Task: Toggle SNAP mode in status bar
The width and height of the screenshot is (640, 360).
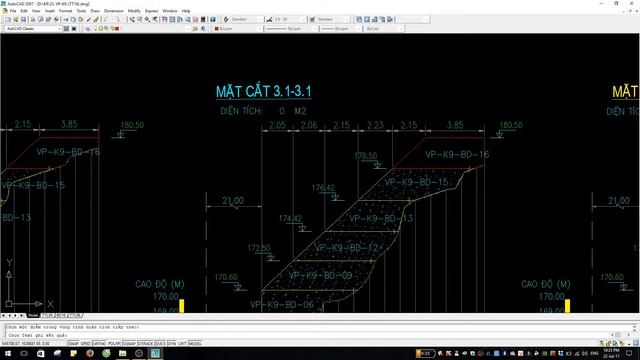Action: pos(73,344)
